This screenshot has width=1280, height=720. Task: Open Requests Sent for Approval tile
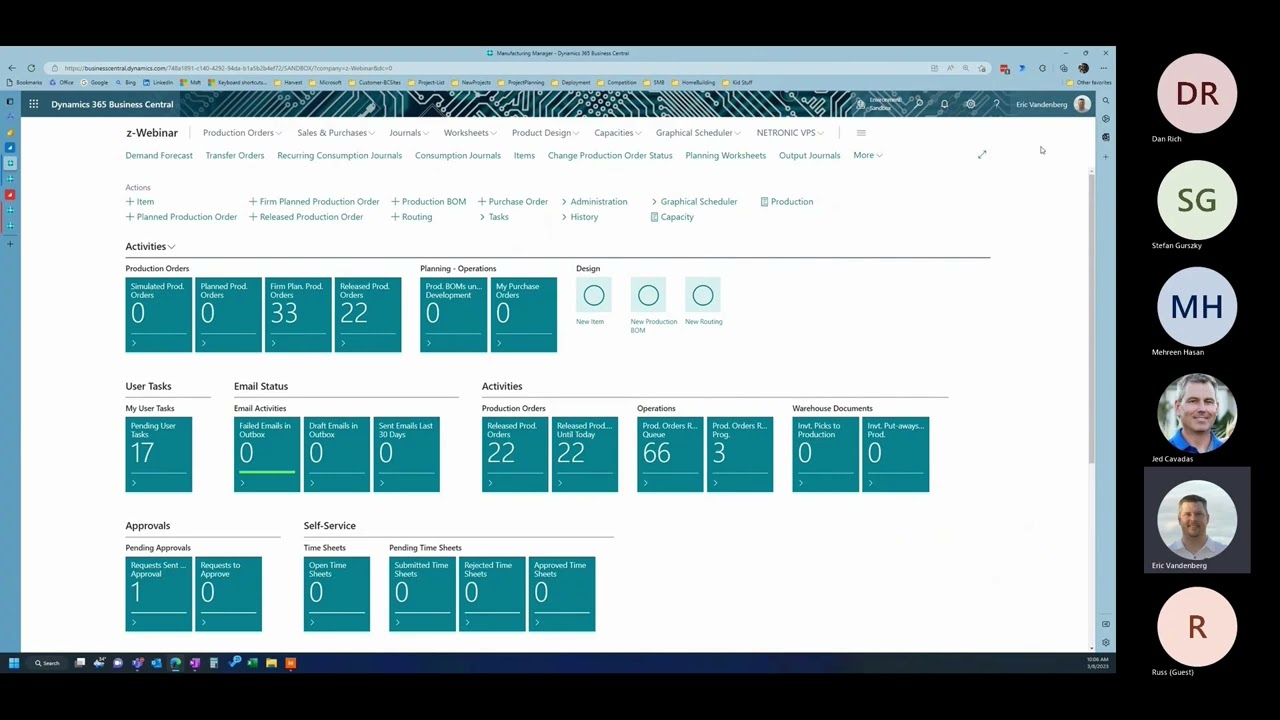159,594
